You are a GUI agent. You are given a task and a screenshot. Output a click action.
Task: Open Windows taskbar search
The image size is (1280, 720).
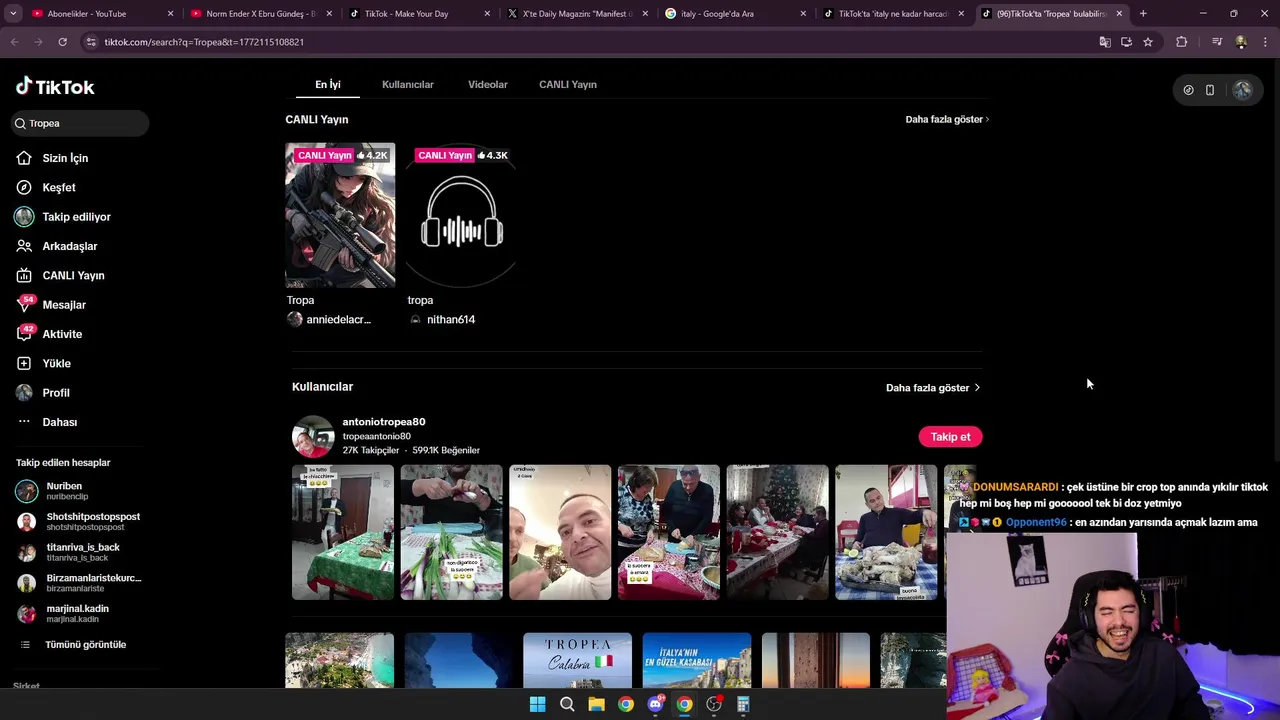pos(567,705)
